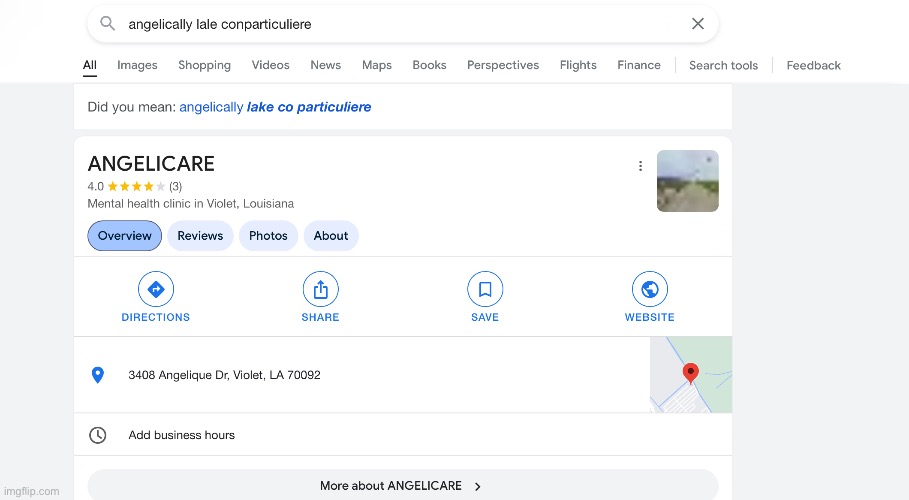Switch to the Images tab
The height and width of the screenshot is (500, 909).
click(137, 65)
